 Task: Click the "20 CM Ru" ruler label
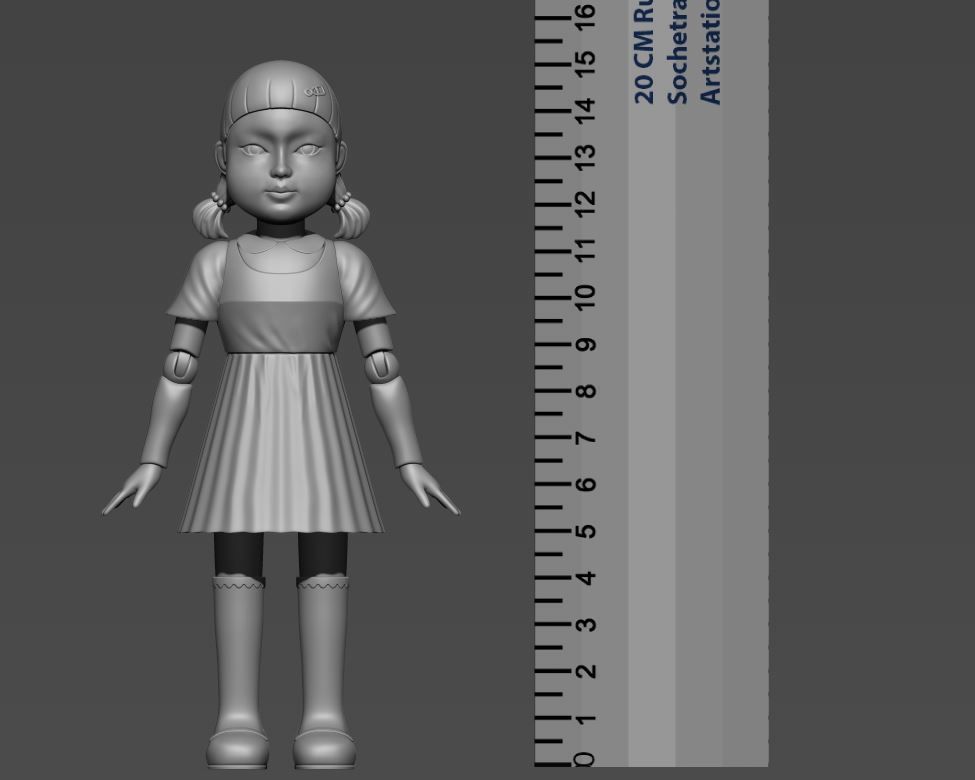pos(644,52)
